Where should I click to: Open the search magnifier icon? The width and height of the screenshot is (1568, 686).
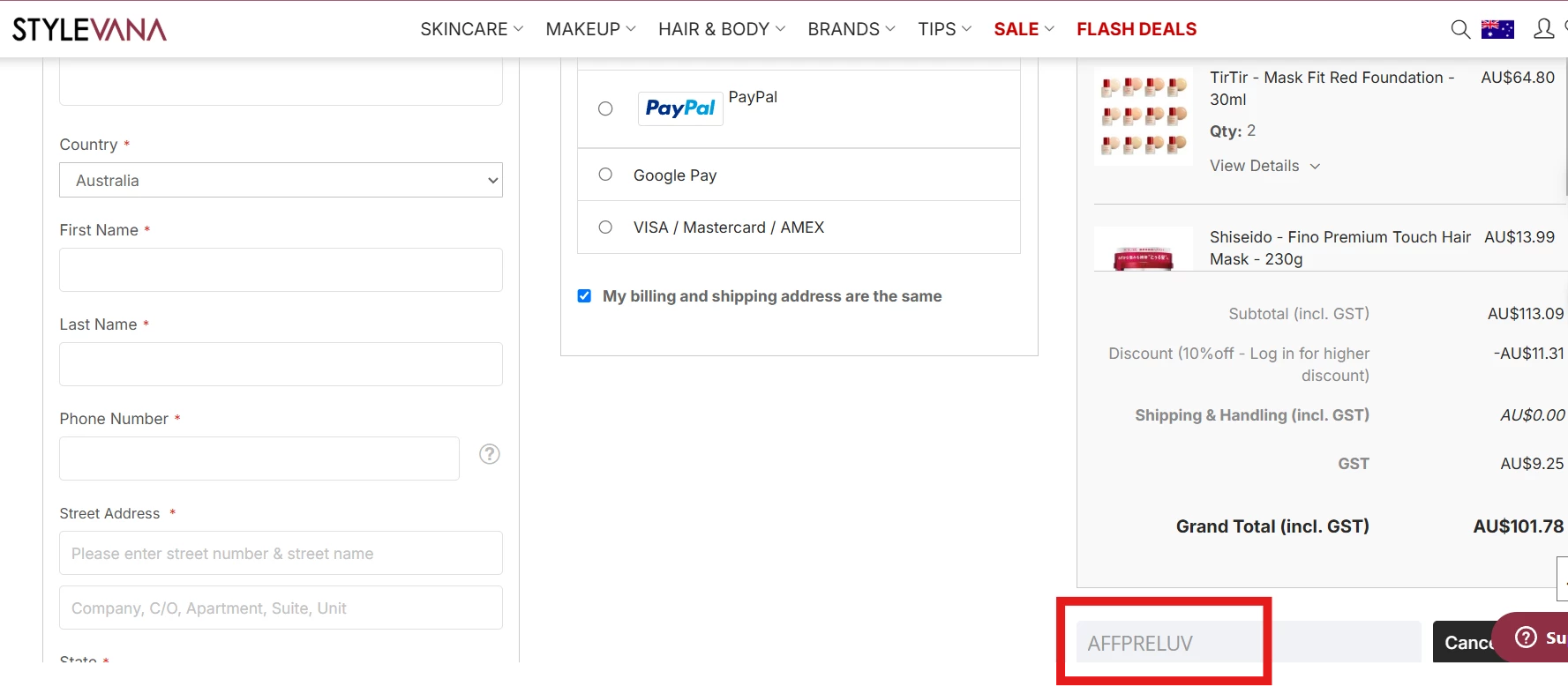point(1460,29)
